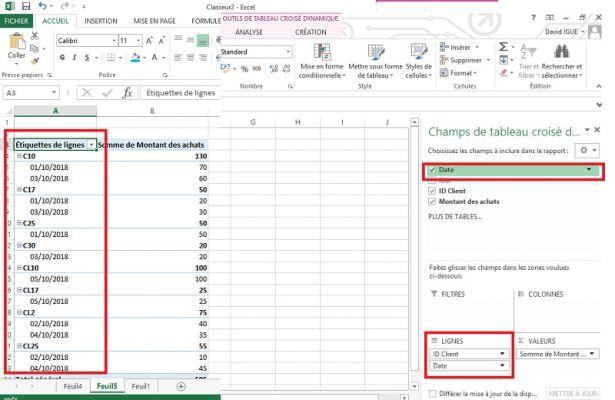Click the formula bar input
Screen dimensions: 615x400
tap(180, 93)
